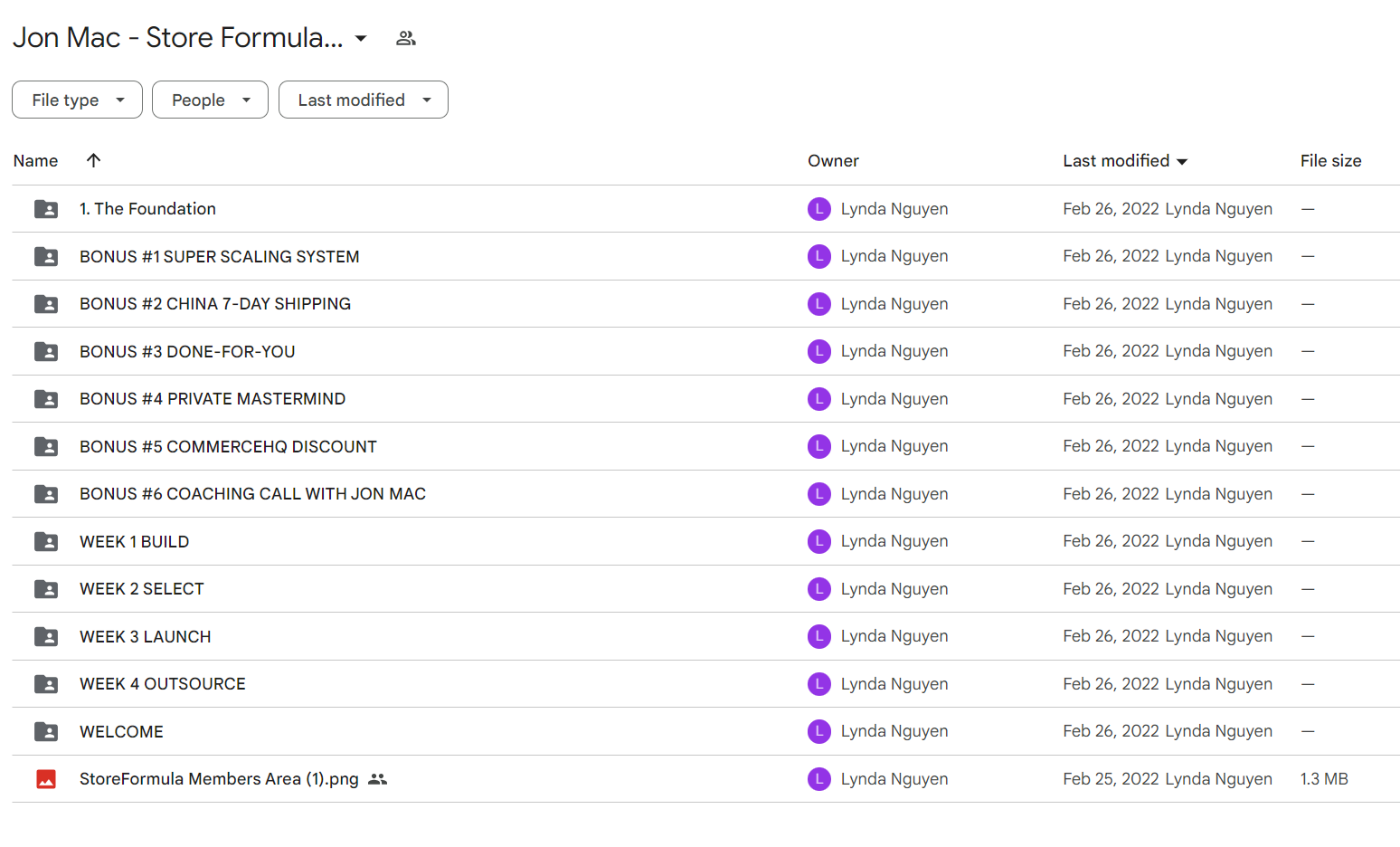Screen dimensions: 1400x847
Task: Click the owner avatar in BONUS #6 COACHING row
Action: pos(819,494)
